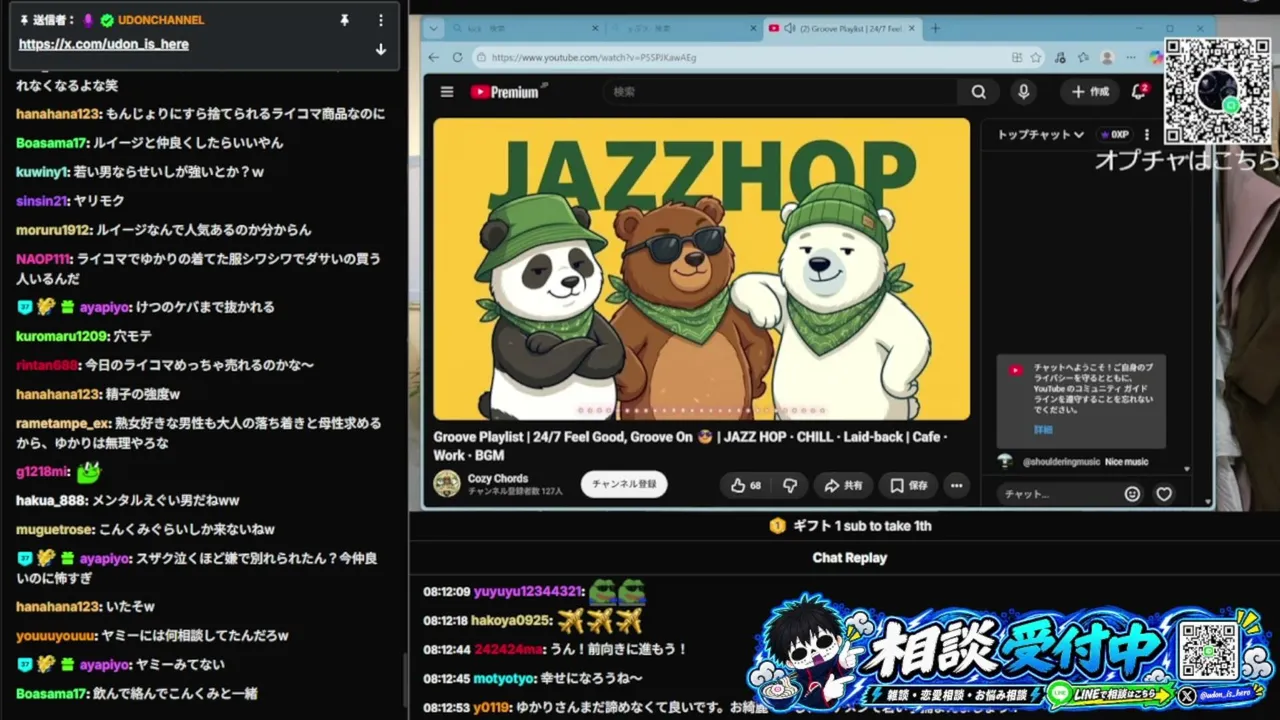Click the YouTube search magnifier button
This screenshot has width=1280, height=720.
pos(978,92)
